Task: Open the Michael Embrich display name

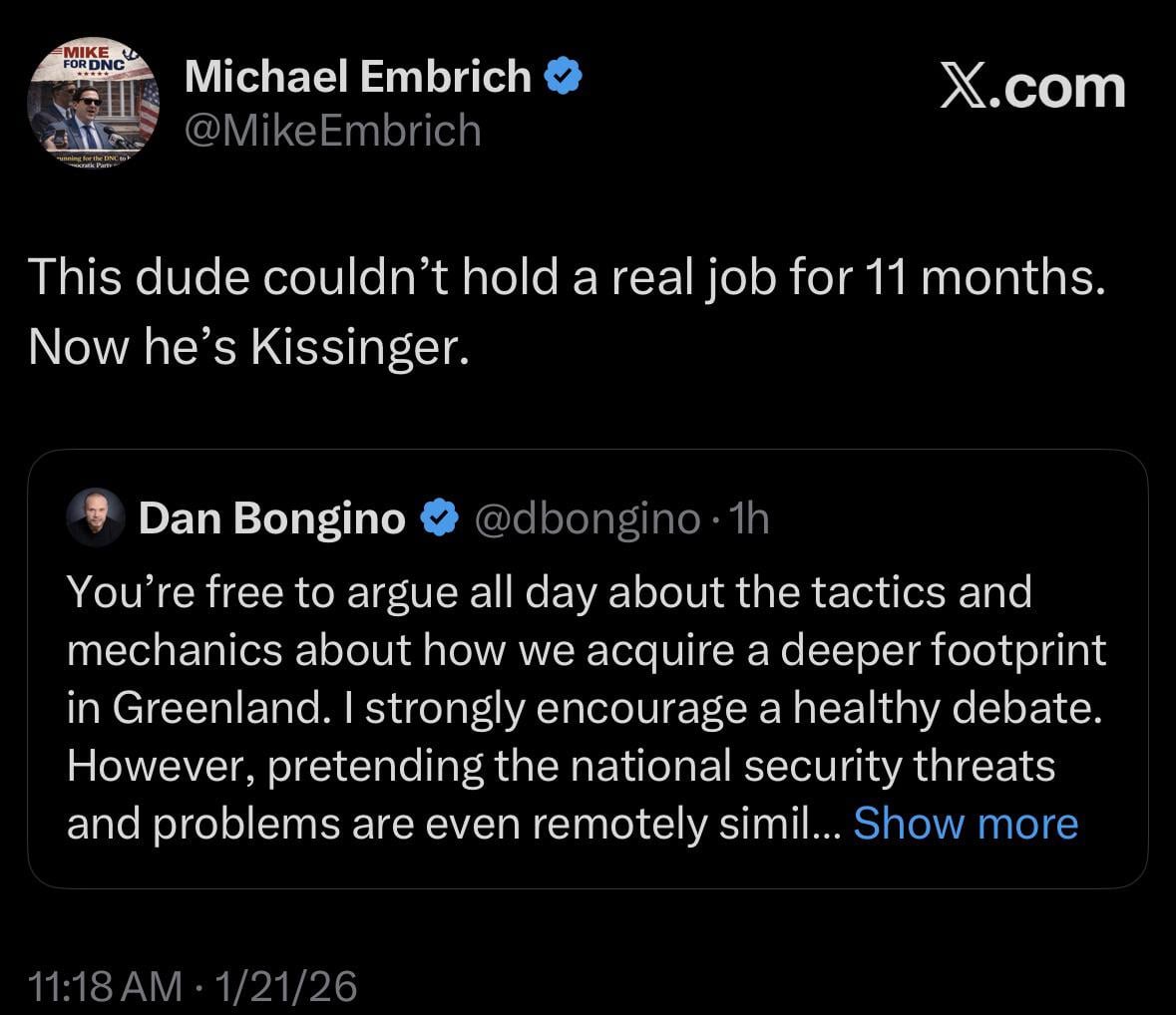Action: click(357, 77)
